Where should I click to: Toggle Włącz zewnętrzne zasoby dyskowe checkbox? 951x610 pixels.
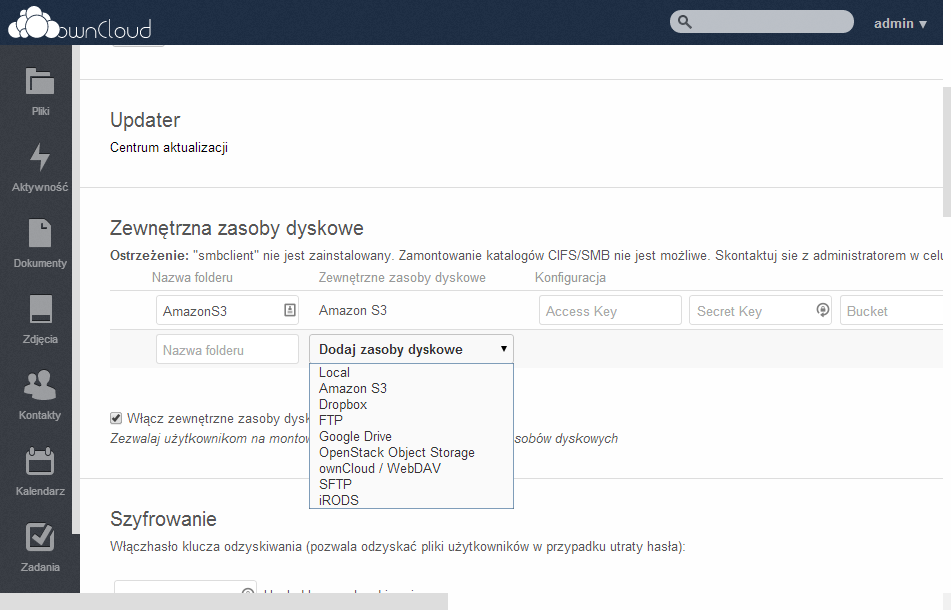[116, 418]
